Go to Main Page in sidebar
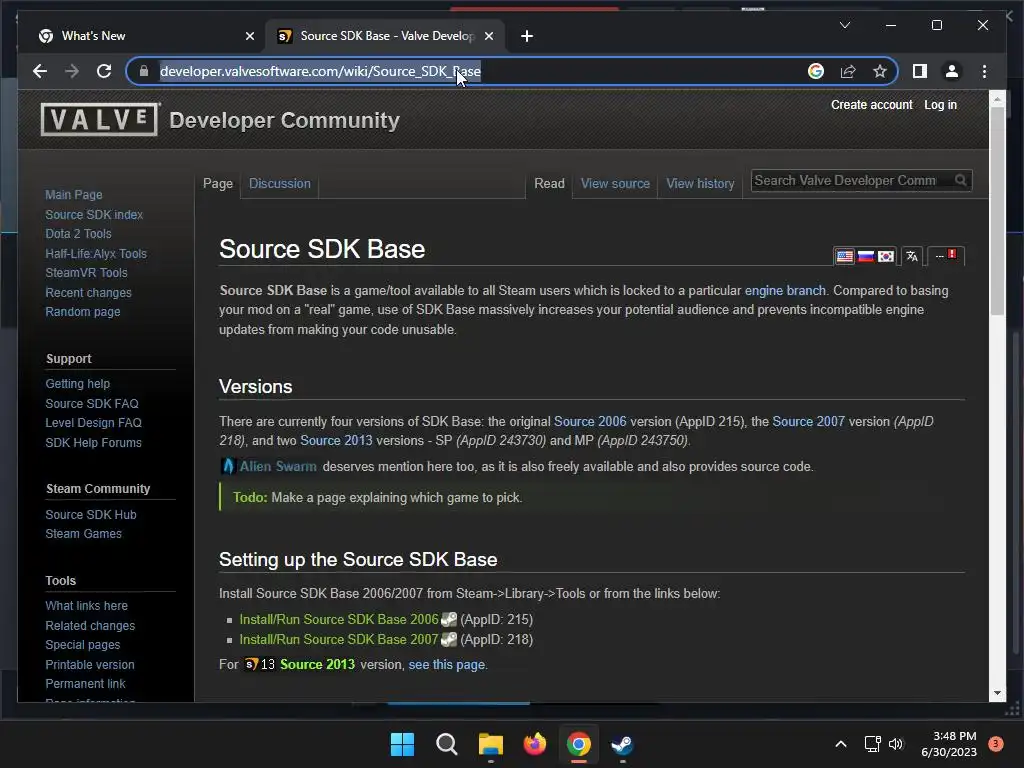The image size is (1024, 768). point(74,195)
